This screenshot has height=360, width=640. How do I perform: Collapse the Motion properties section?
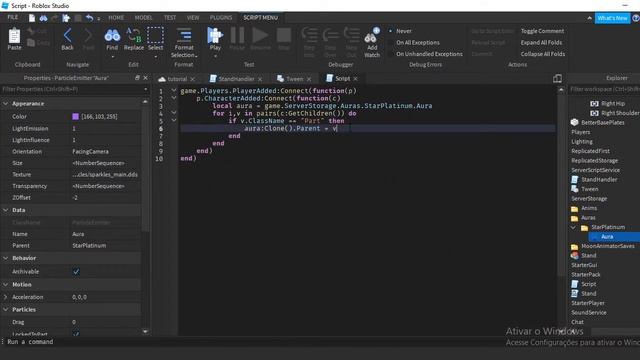coord(6,284)
